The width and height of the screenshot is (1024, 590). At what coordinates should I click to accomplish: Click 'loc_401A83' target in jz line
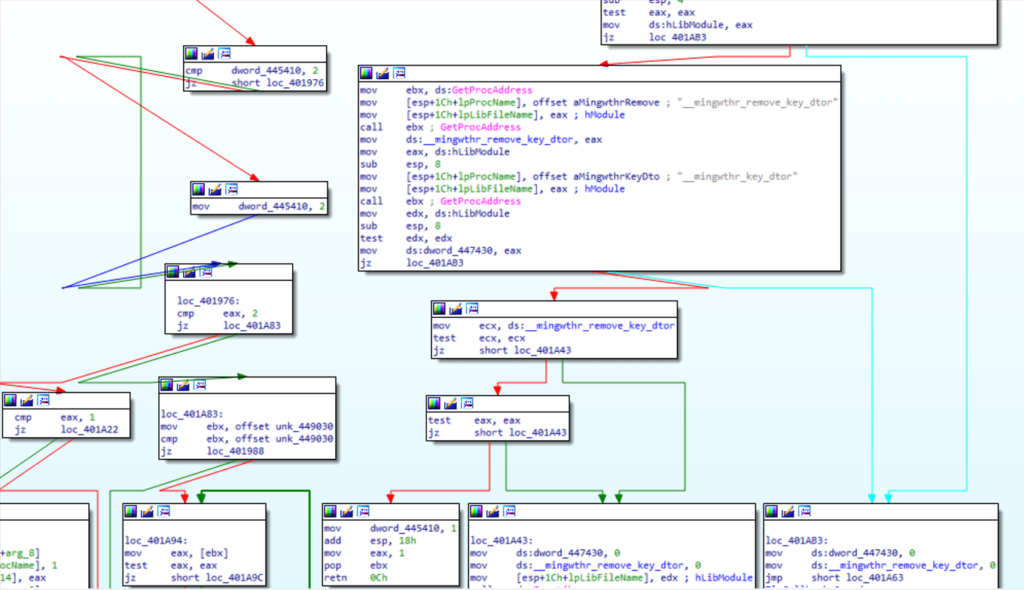point(252,325)
